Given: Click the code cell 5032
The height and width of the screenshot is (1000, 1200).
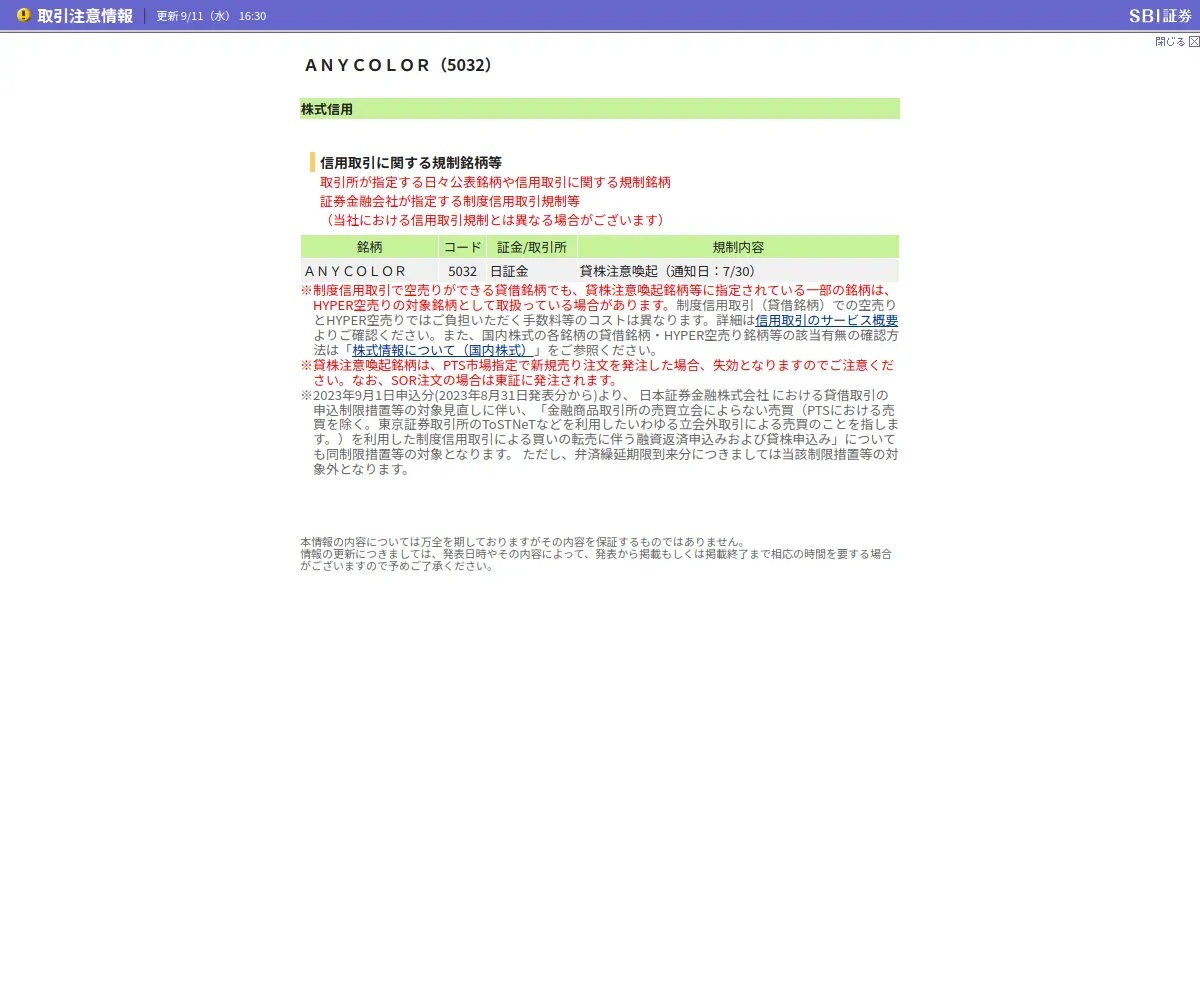Looking at the screenshot, I should pyautogui.click(x=463, y=271).
